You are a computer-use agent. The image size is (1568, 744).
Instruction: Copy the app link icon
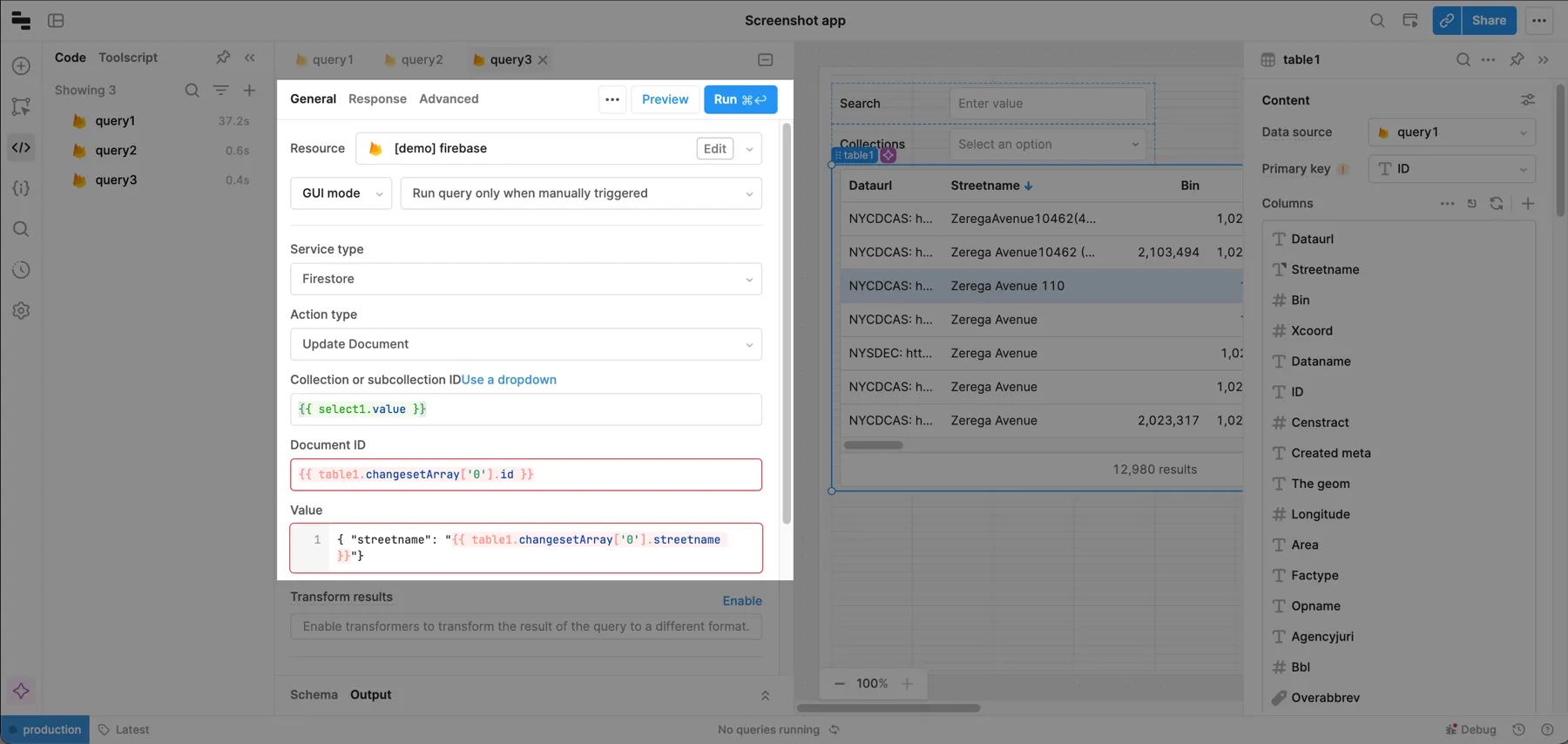[x=1446, y=20]
